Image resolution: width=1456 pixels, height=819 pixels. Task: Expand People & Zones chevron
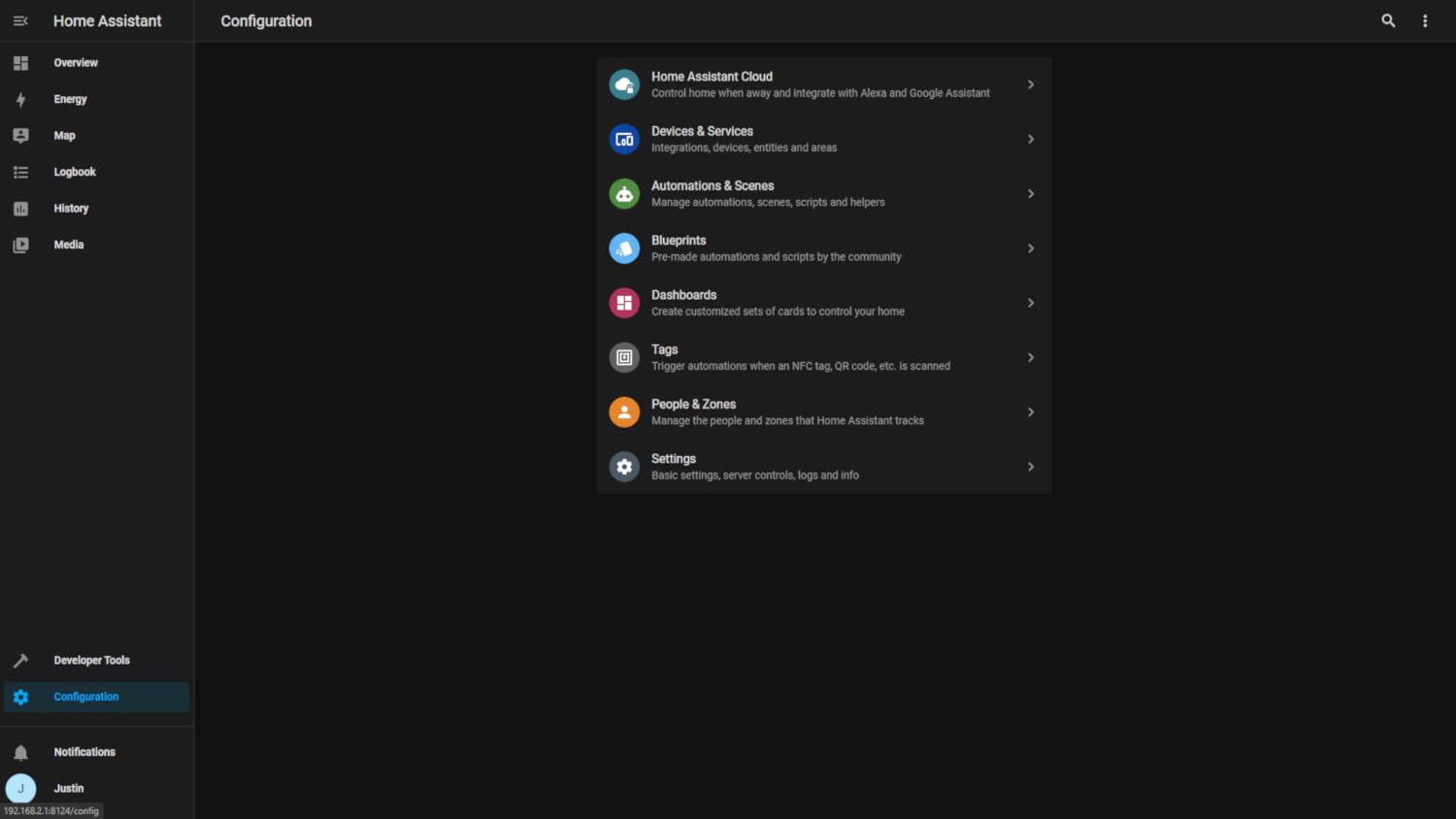coord(1031,412)
